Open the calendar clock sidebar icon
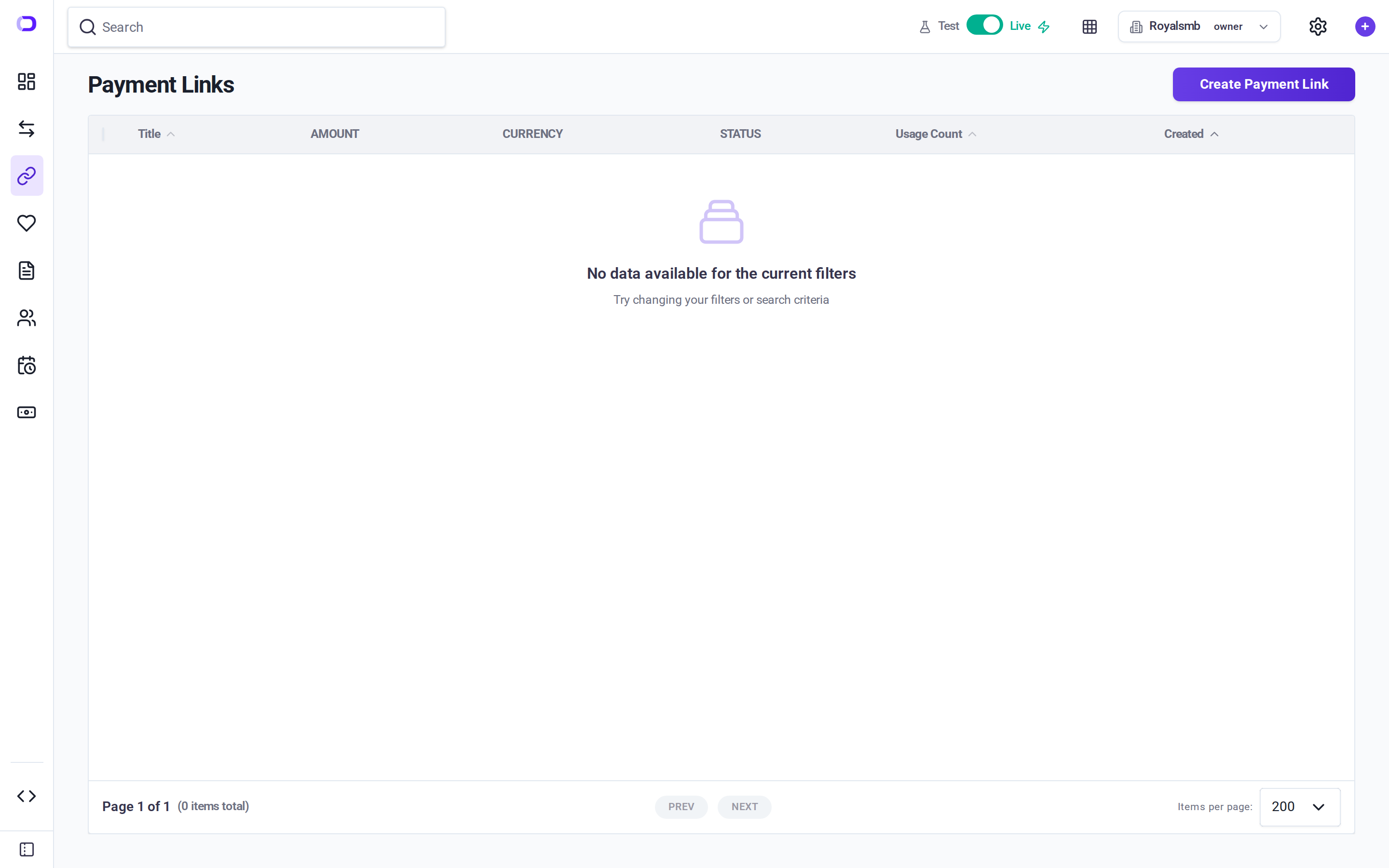This screenshot has width=1389, height=868. 27,365
